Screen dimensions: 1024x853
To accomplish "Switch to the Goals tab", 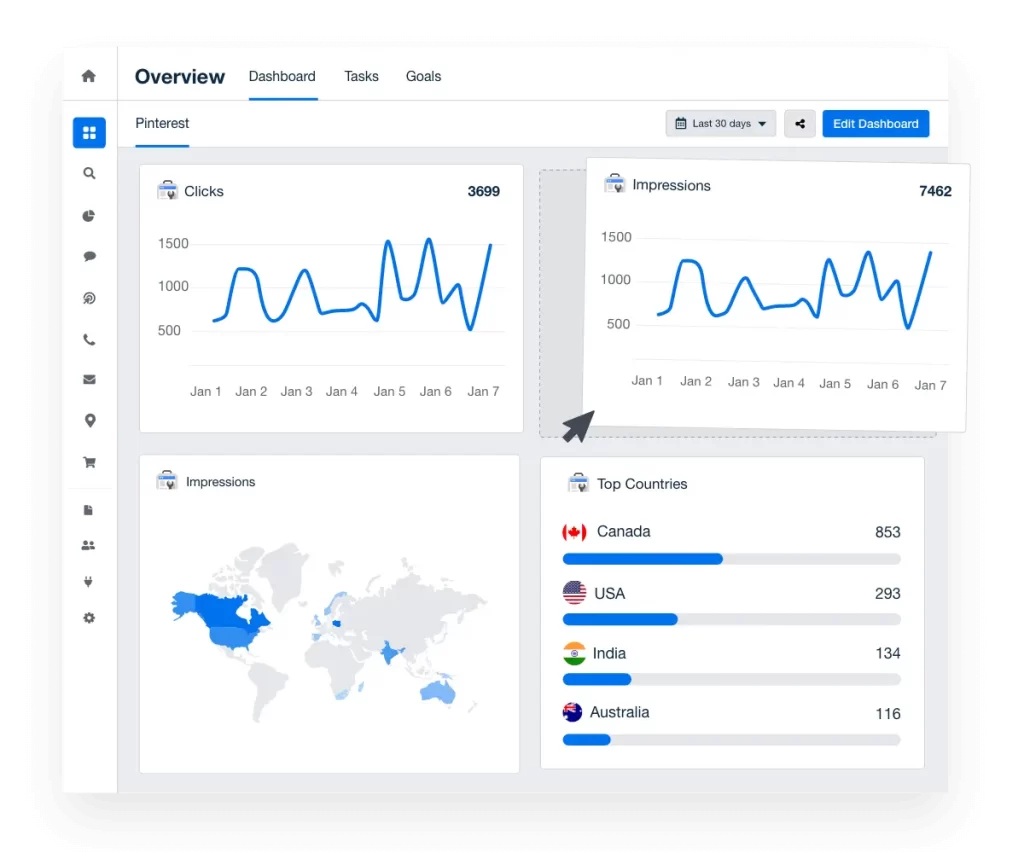I will 423,76.
